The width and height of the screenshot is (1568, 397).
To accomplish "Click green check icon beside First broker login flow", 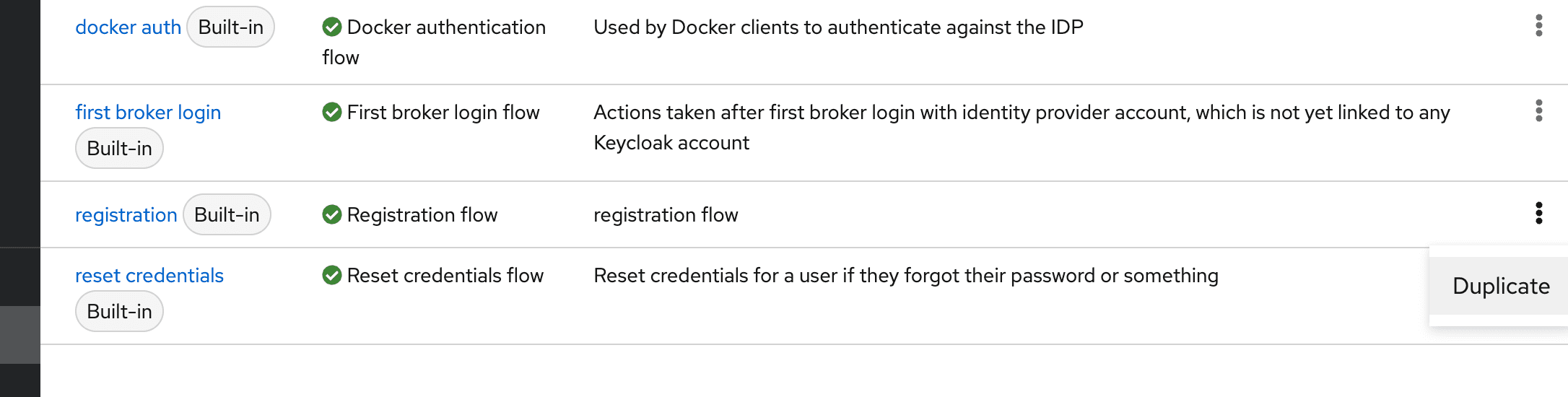I will (332, 113).
